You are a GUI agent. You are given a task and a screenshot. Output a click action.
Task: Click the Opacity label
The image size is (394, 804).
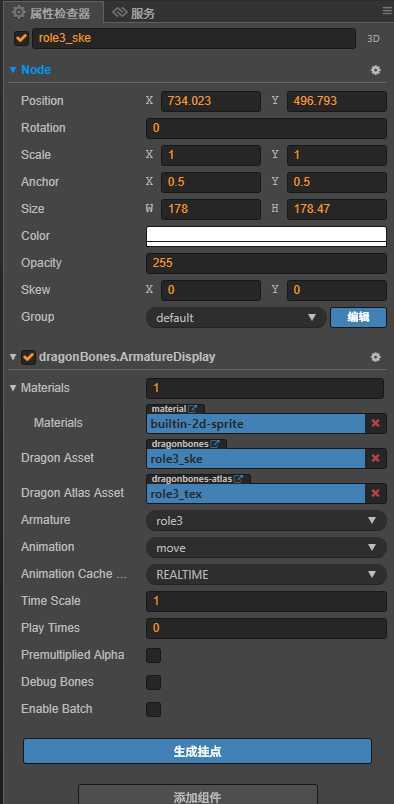41,263
